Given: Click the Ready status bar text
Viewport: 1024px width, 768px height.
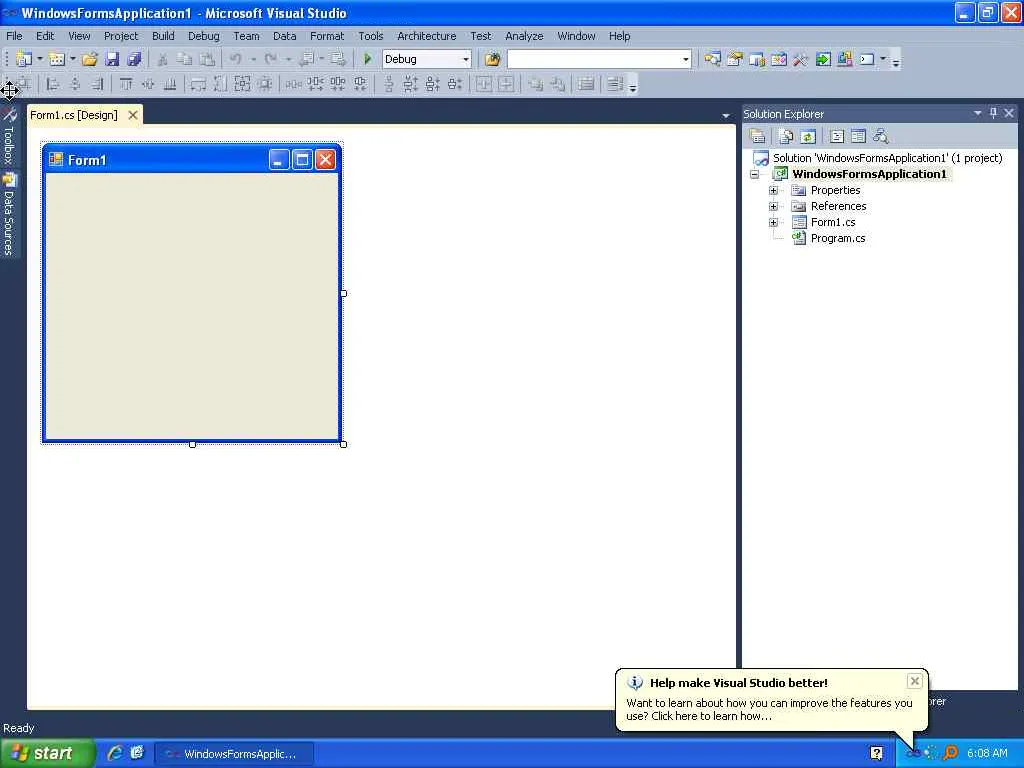Looking at the screenshot, I should (x=18, y=728).
